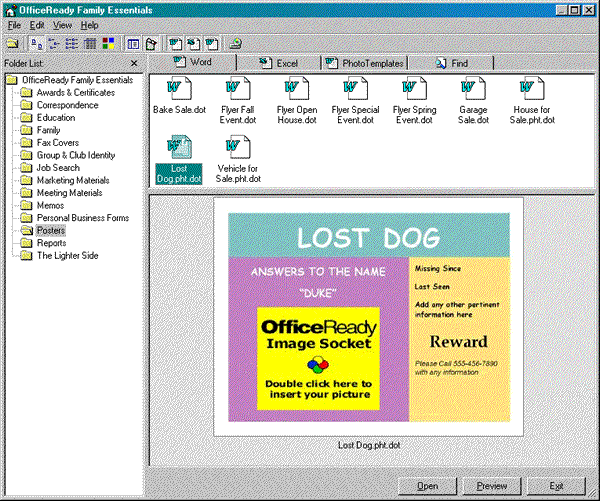Viewport: 600px width, 501px height.
Task: Select Flyer Open House.dot template
Action: point(297,100)
